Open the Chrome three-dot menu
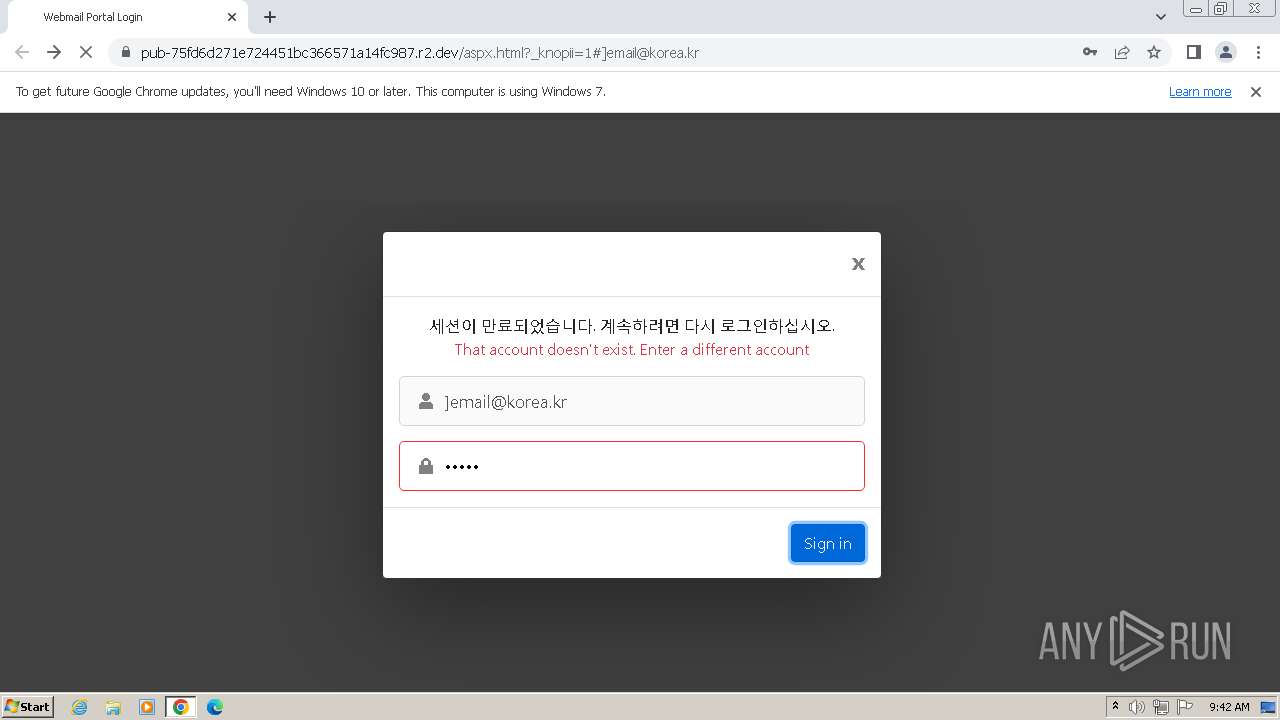 1258,52
